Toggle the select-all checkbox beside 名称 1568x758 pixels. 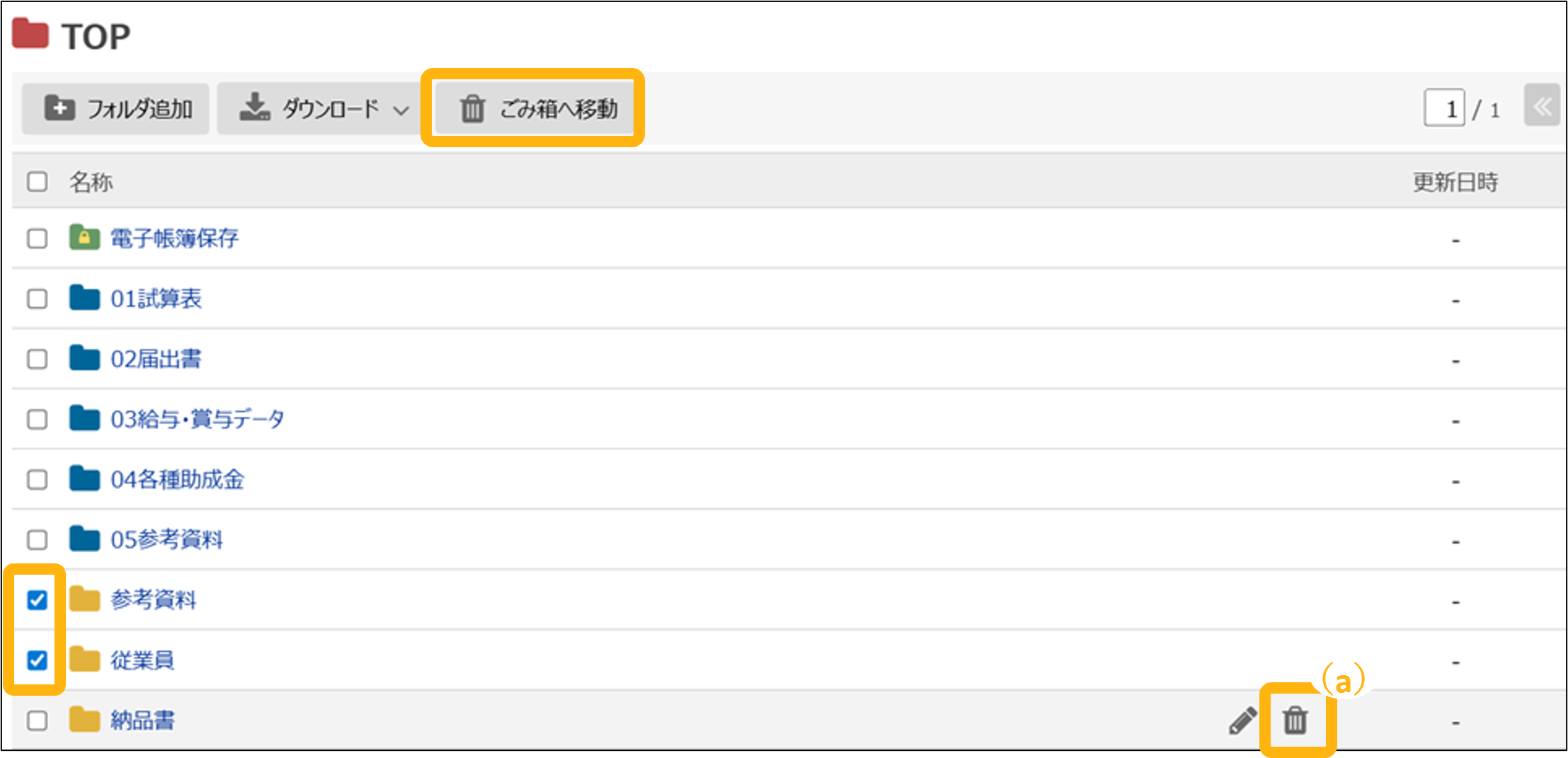(x=37, y=182)
